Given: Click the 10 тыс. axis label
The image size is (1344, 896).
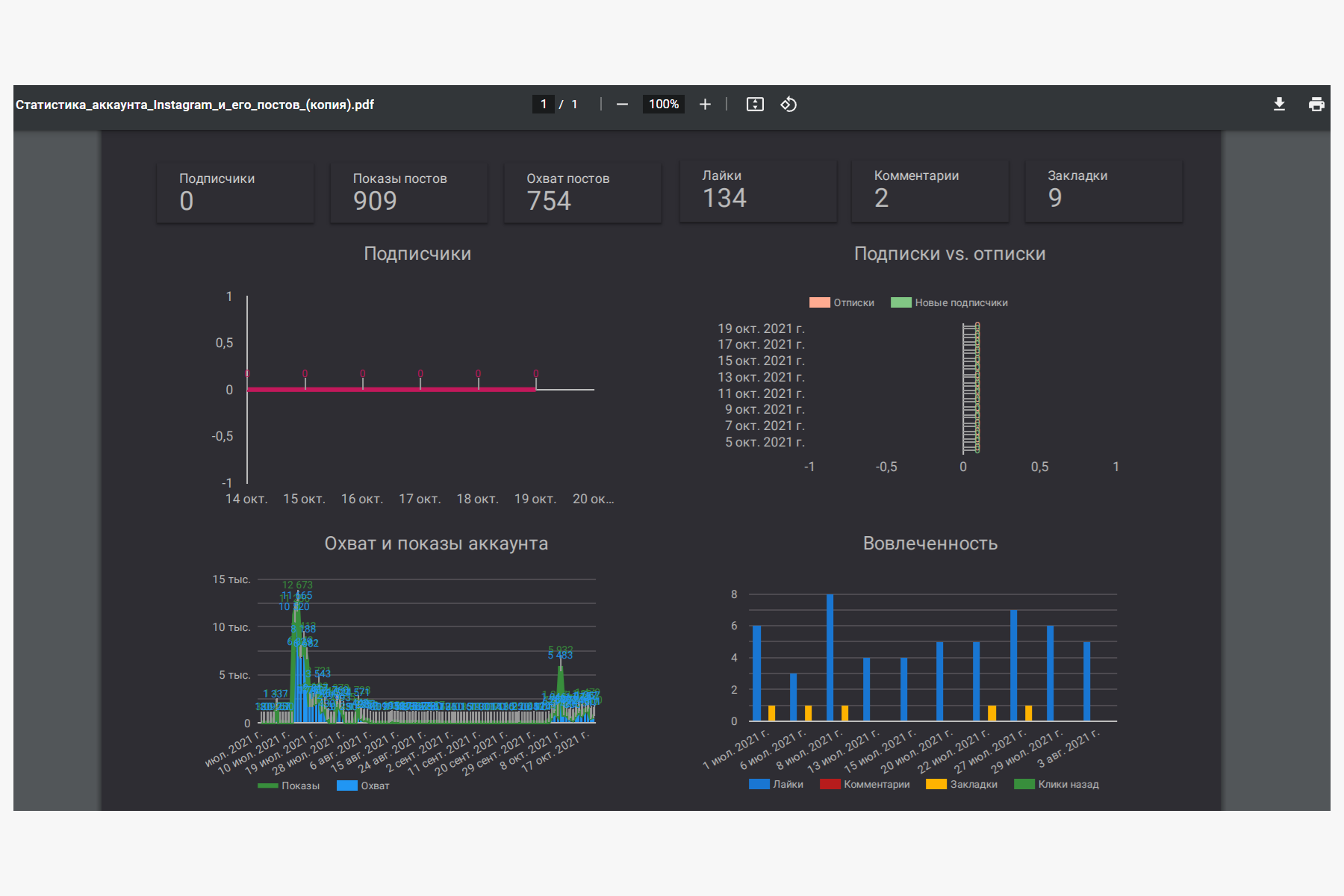Looking at the screenshot, I should (231, 627).
